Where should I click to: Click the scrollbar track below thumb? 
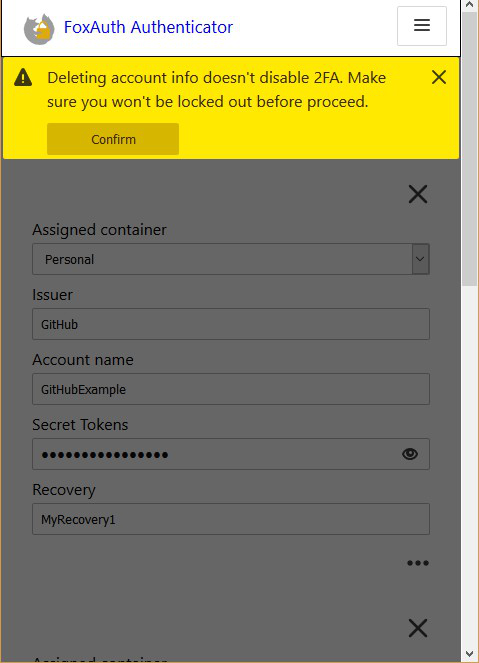470,465
